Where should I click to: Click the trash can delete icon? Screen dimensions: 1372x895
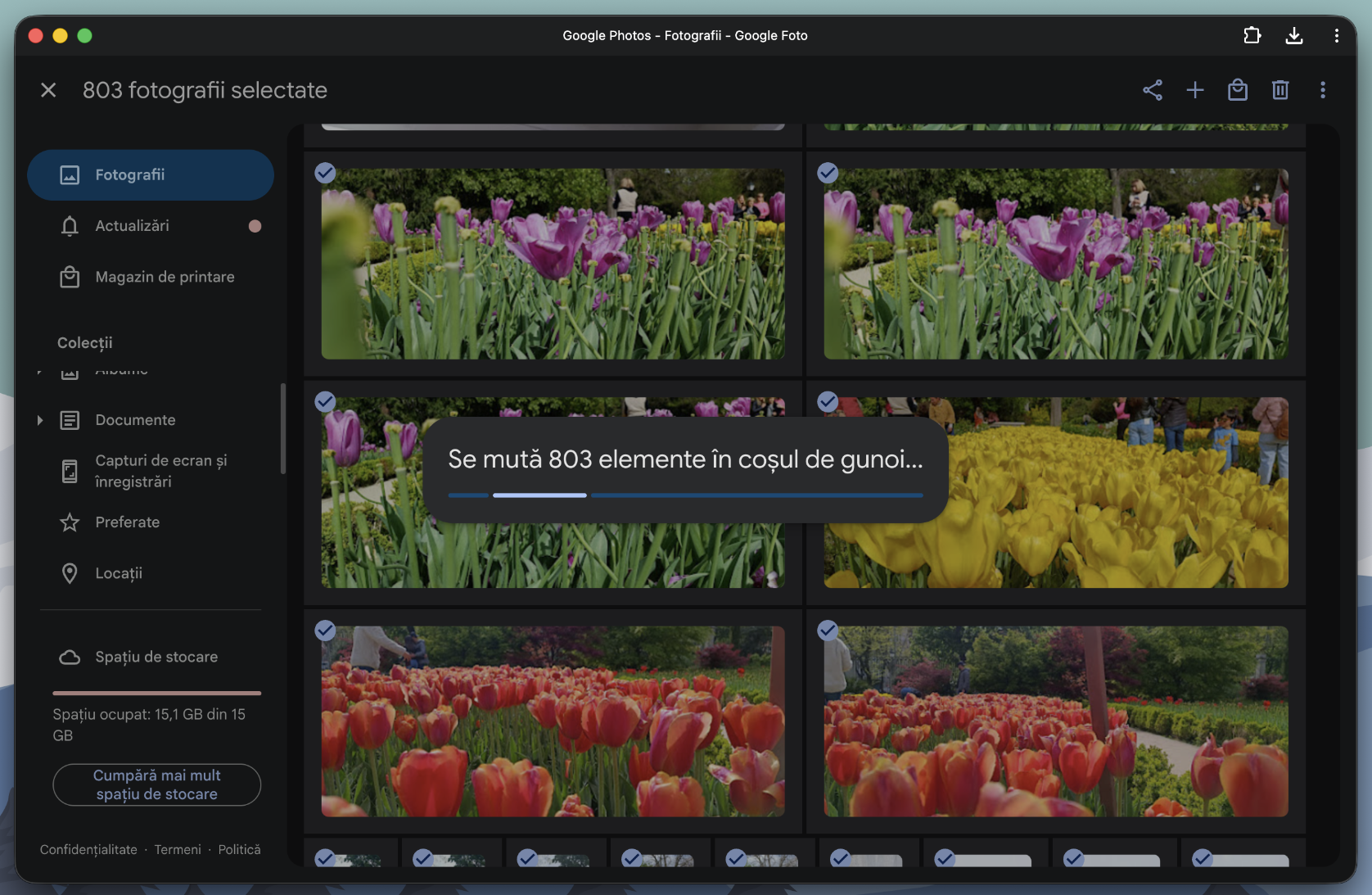[1280, 90]
